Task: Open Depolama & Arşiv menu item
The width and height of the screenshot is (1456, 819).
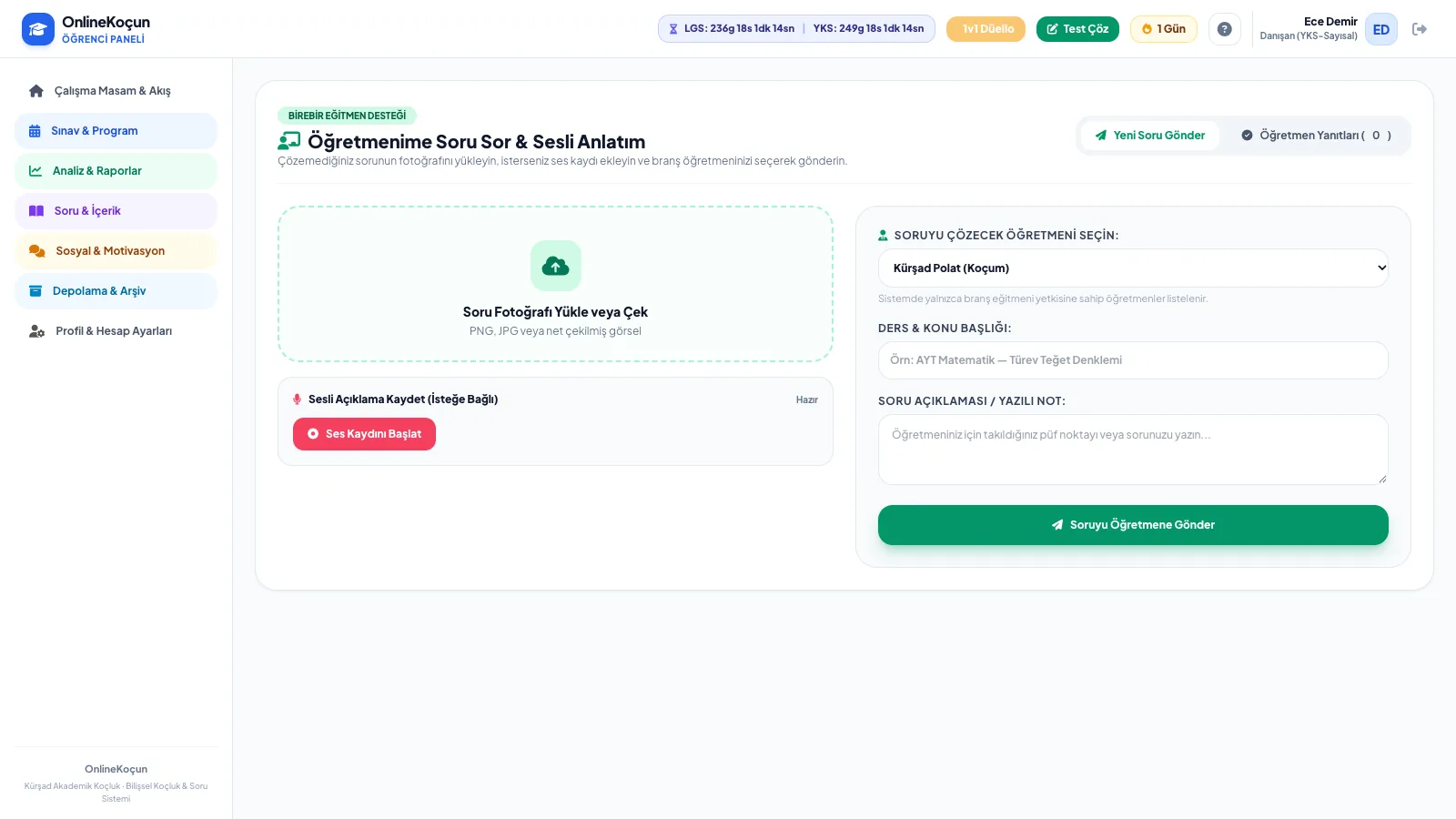Action: 116,291
